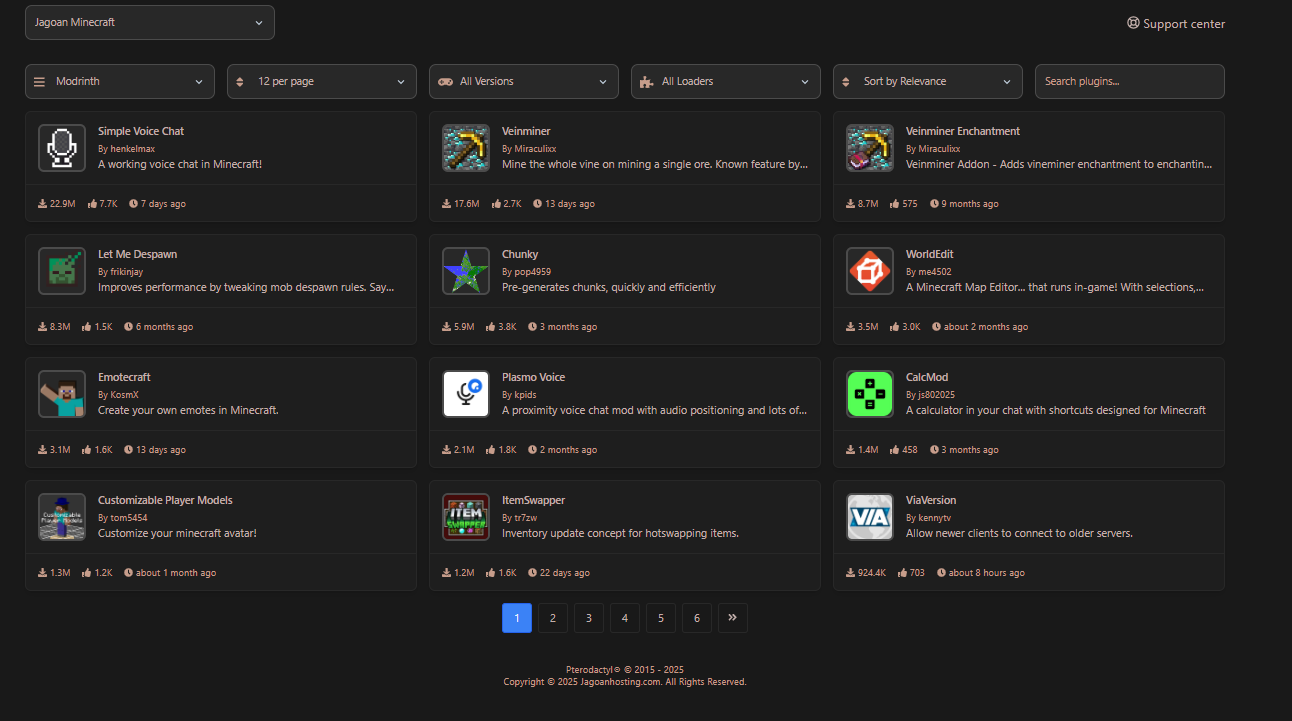
Task: Click Jagoanhosting.com copyright footer text
Action: click(x=625, y=682)
